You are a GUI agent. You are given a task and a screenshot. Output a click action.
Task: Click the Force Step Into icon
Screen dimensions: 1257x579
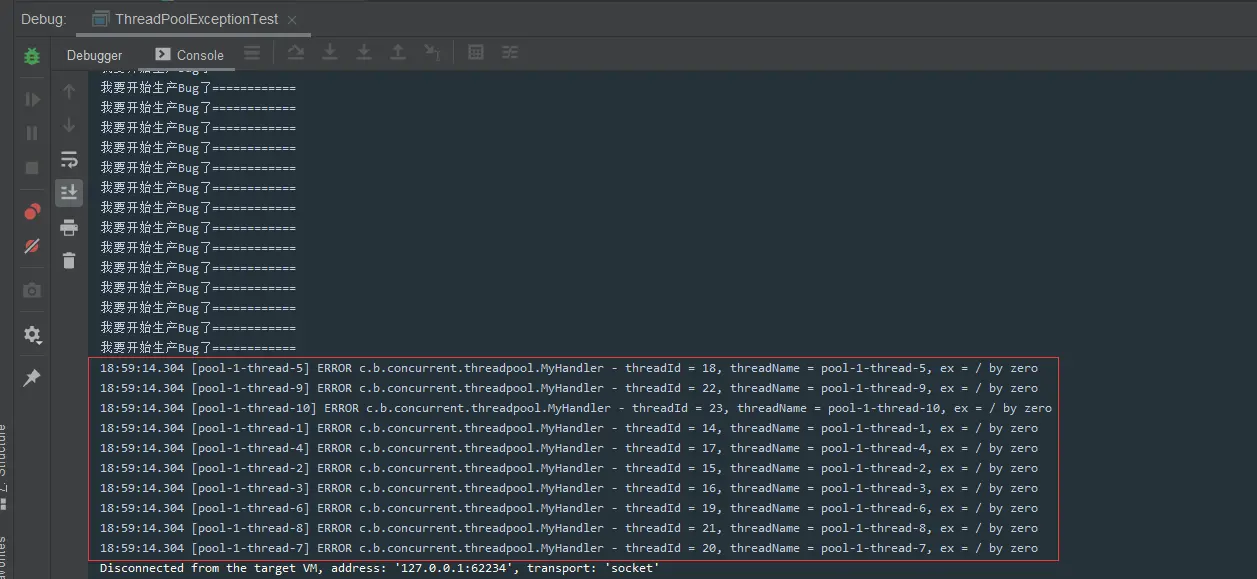(x=364, y=52)
